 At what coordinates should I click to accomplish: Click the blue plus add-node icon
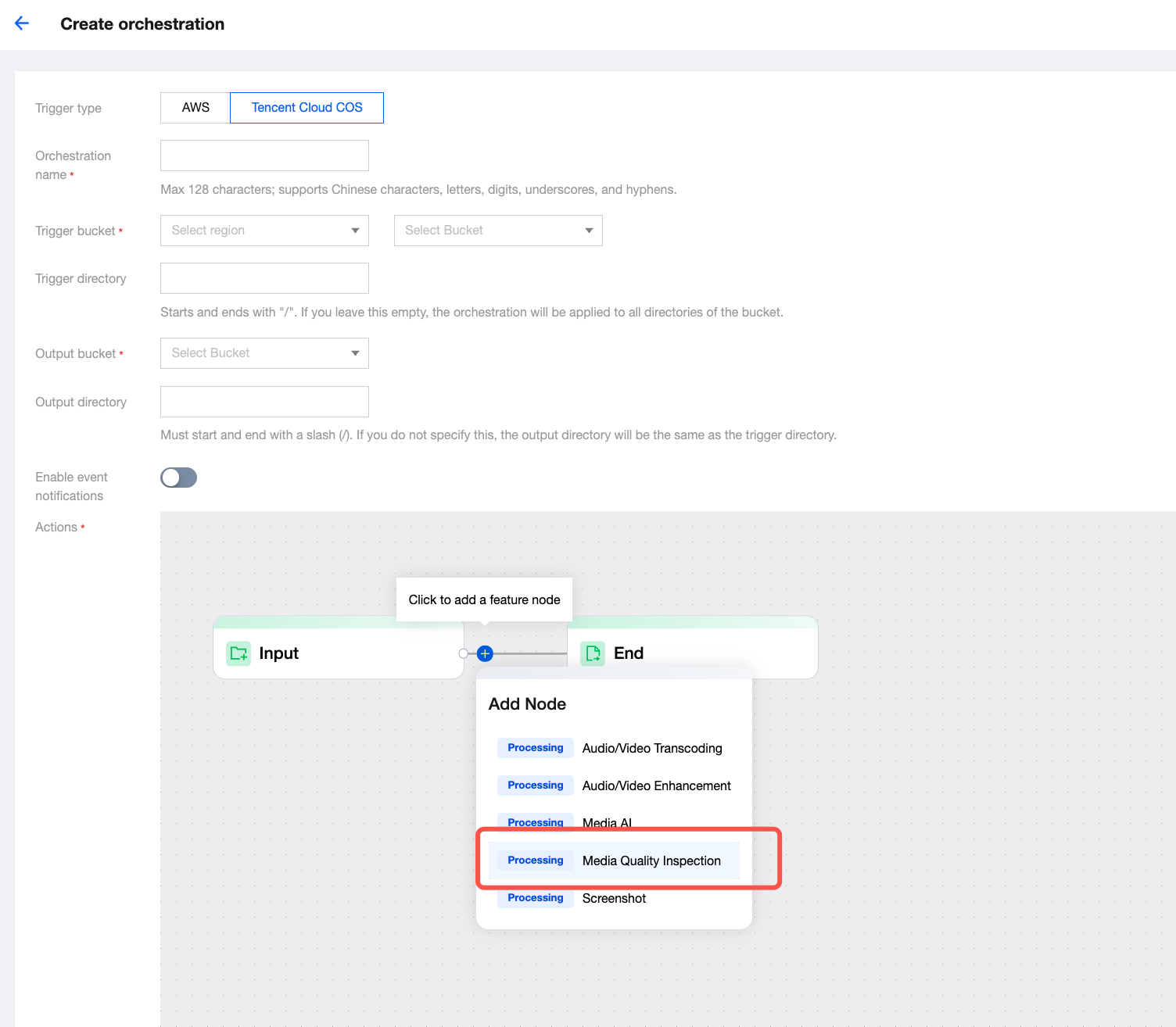[x=485, y=653]
